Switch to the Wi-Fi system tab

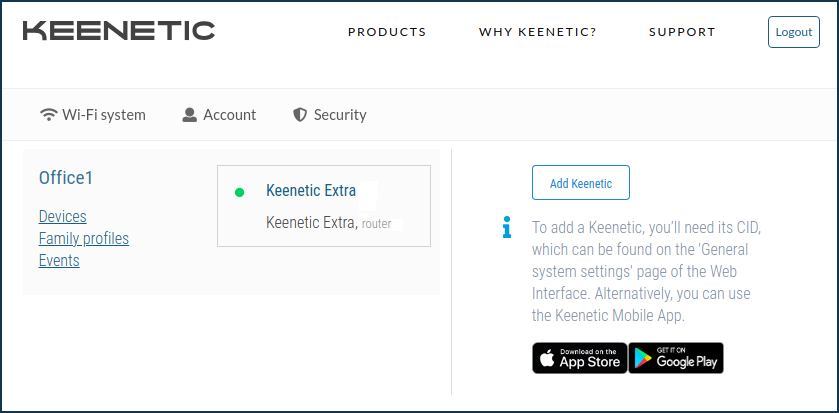93,114
